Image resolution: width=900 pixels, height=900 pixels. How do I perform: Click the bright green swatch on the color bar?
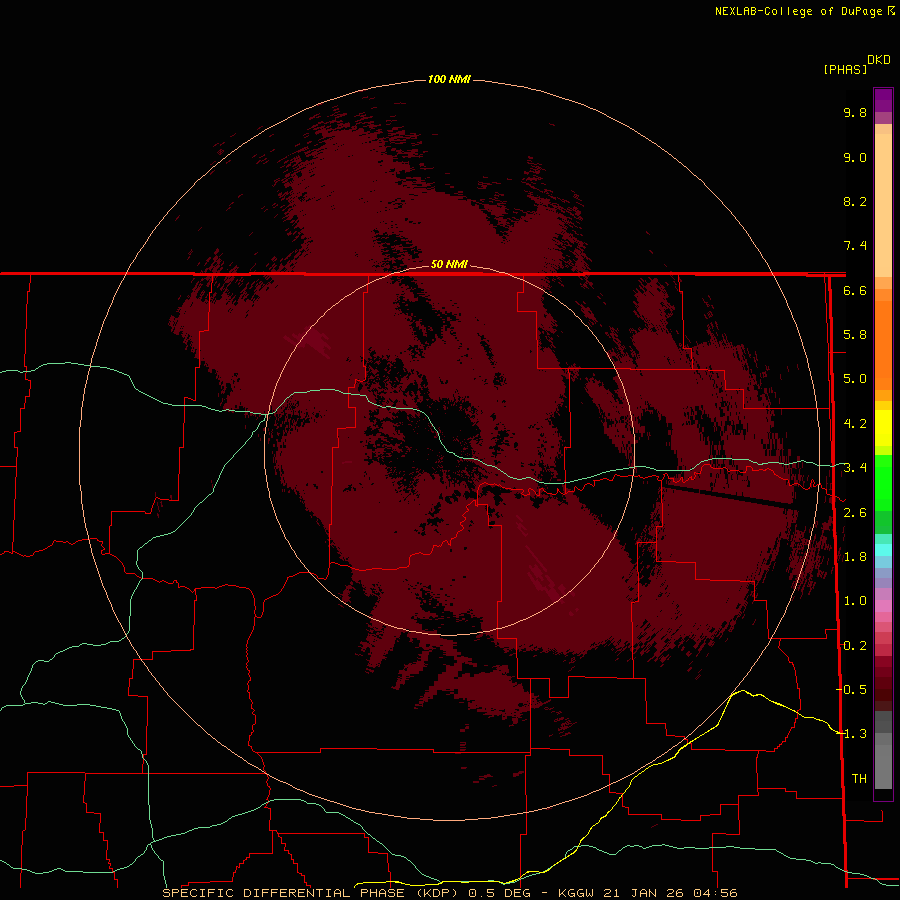pyautogui.click(x=883, y=481)
